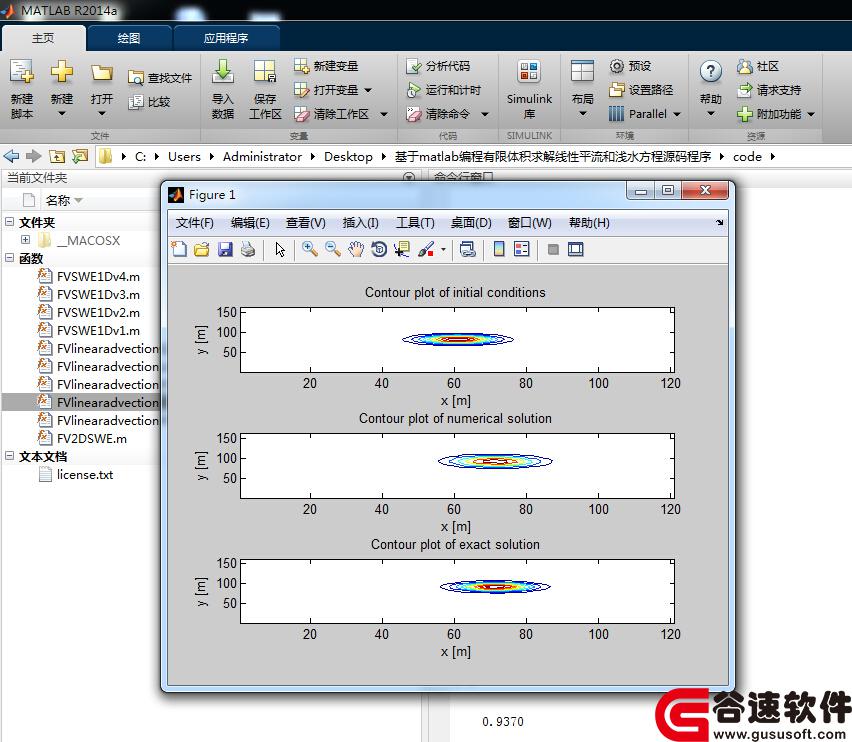
Task: Click Run and Time (运行和计时) button
Action: [x=443, y=90]
